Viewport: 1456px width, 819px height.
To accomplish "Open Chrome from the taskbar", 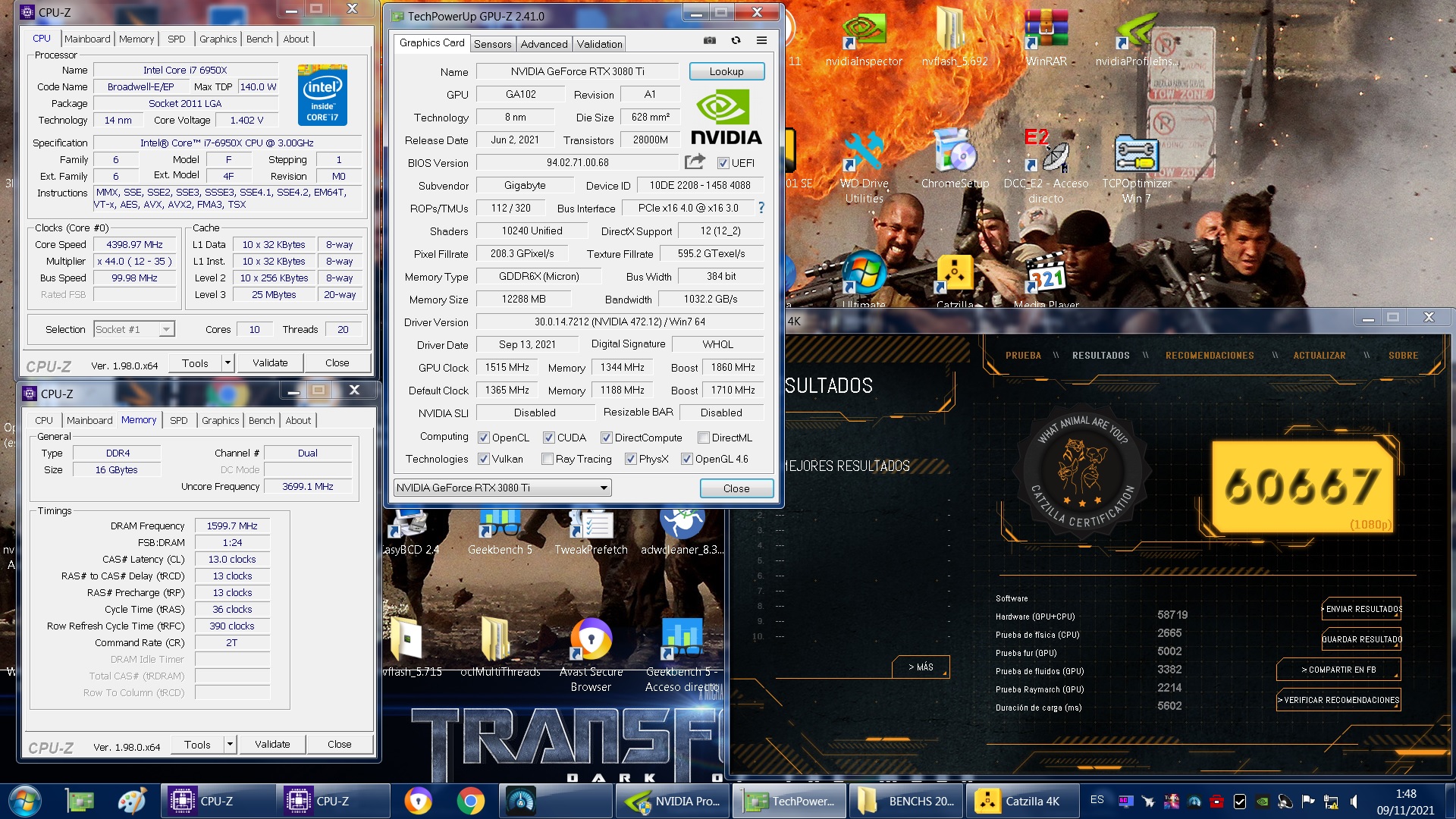I will pyautogui.click(x=470, y=801).
